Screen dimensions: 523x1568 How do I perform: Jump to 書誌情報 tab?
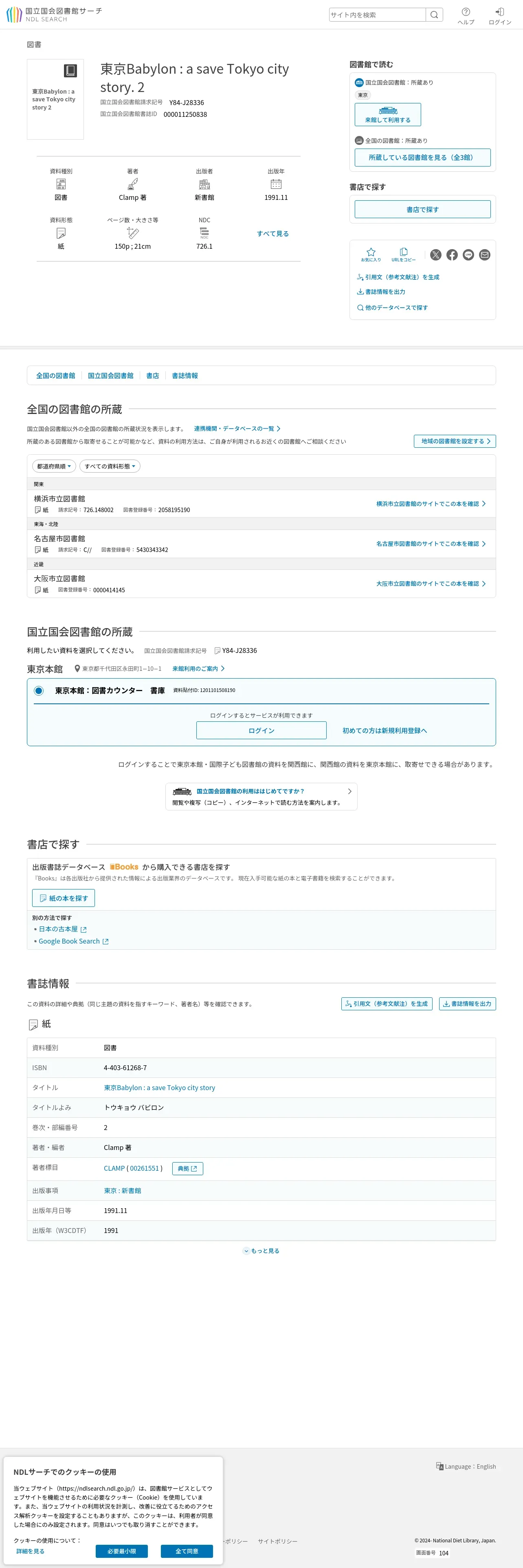pyautogui.click(x=185, y=376)
